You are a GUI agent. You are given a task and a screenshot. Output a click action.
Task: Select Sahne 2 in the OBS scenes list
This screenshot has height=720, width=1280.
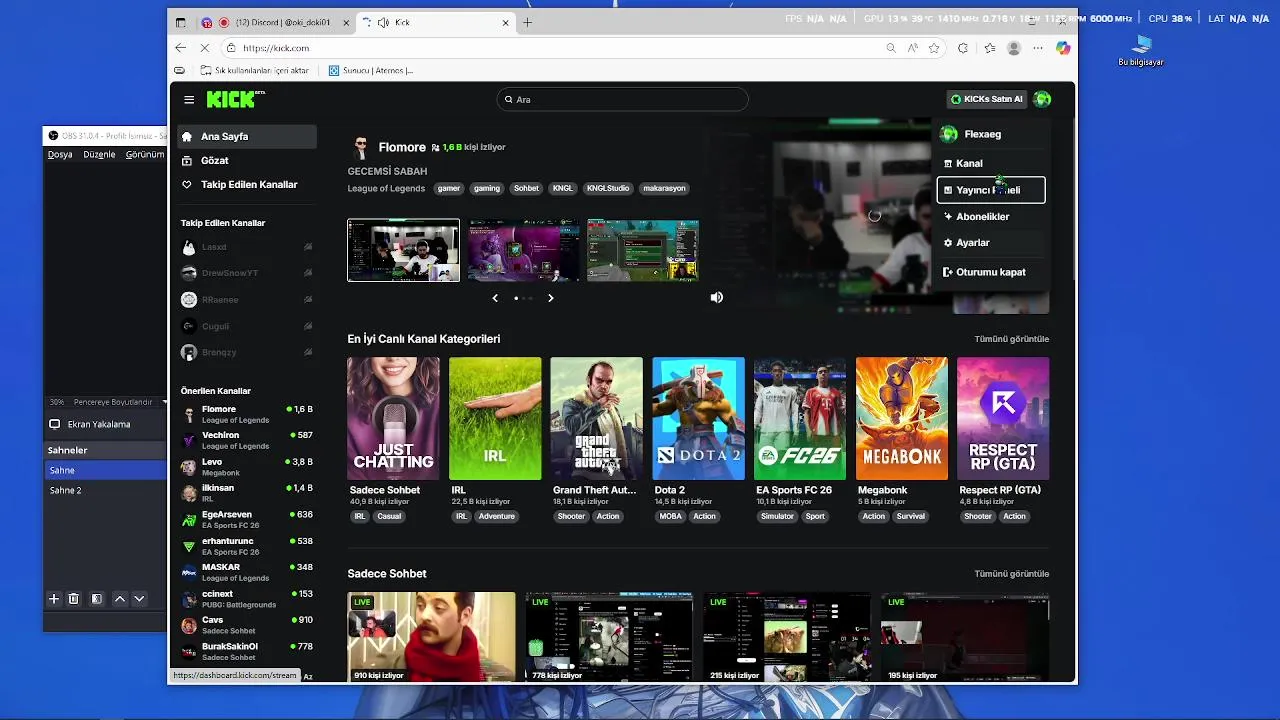[x=105, y=490]
